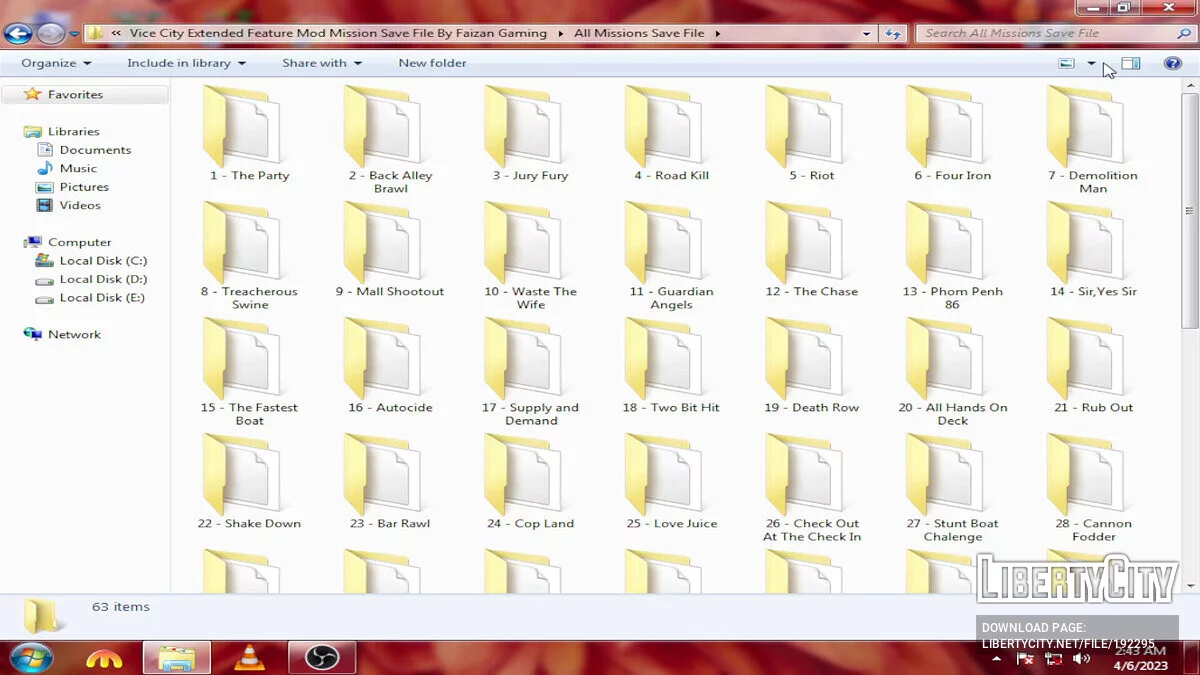Viewport: 1200px width, 675px height.
Task: Click the address bar refresh button
Action: pyautogui.click(x=893, y=33)
